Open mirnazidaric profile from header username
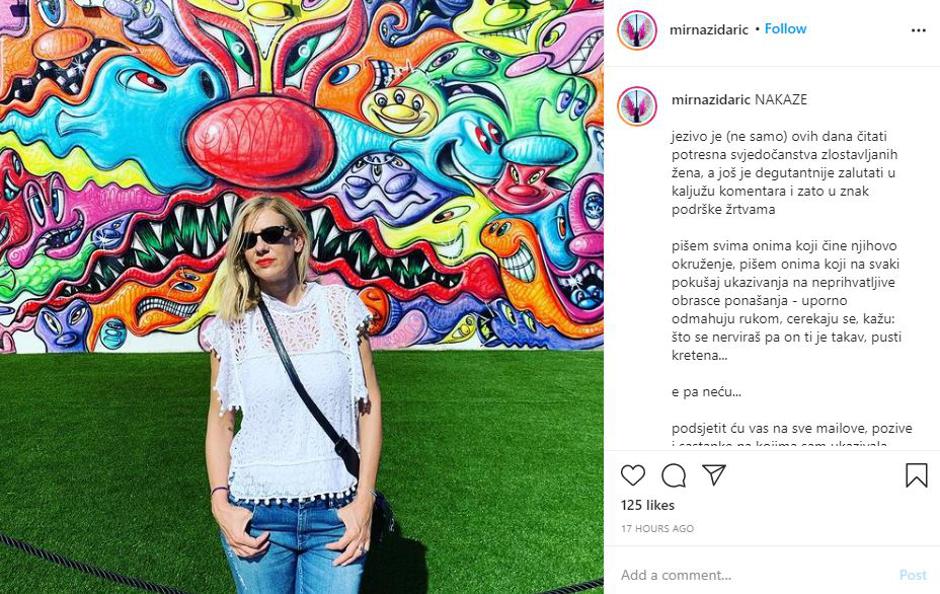Viewport: 940px width, 594px height. tap(709, 29)
